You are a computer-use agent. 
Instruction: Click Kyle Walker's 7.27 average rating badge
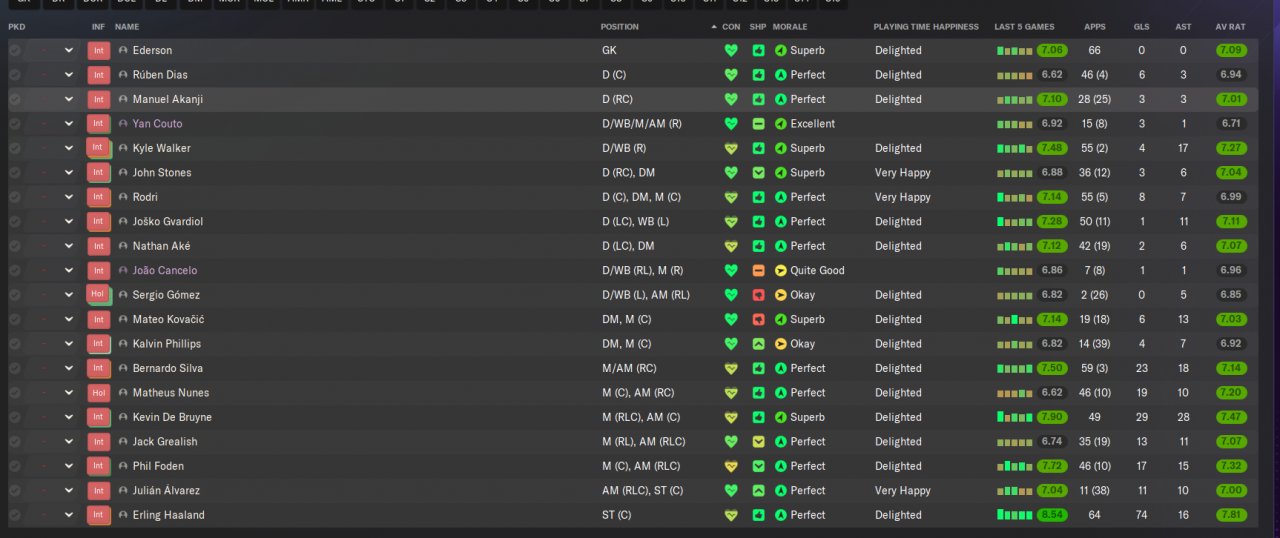coord(1231,148)
